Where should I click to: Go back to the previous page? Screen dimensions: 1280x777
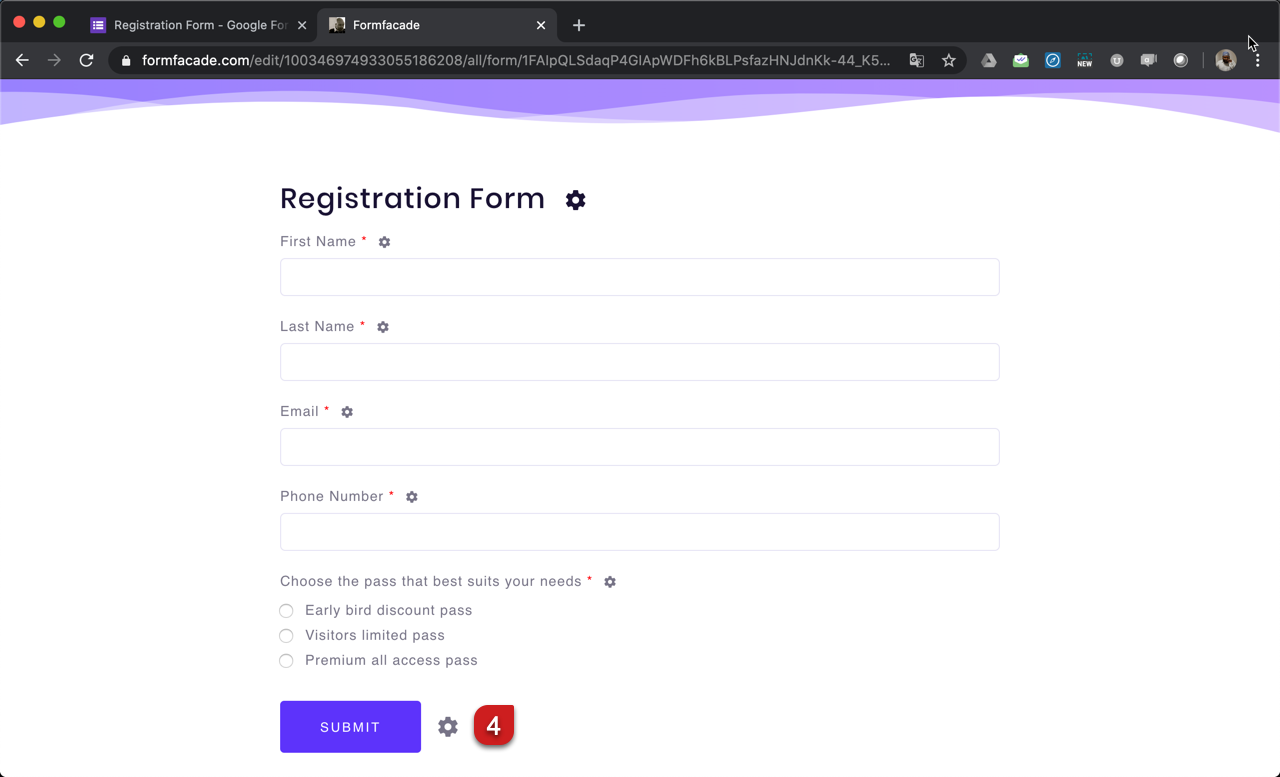tap(22, 60)
